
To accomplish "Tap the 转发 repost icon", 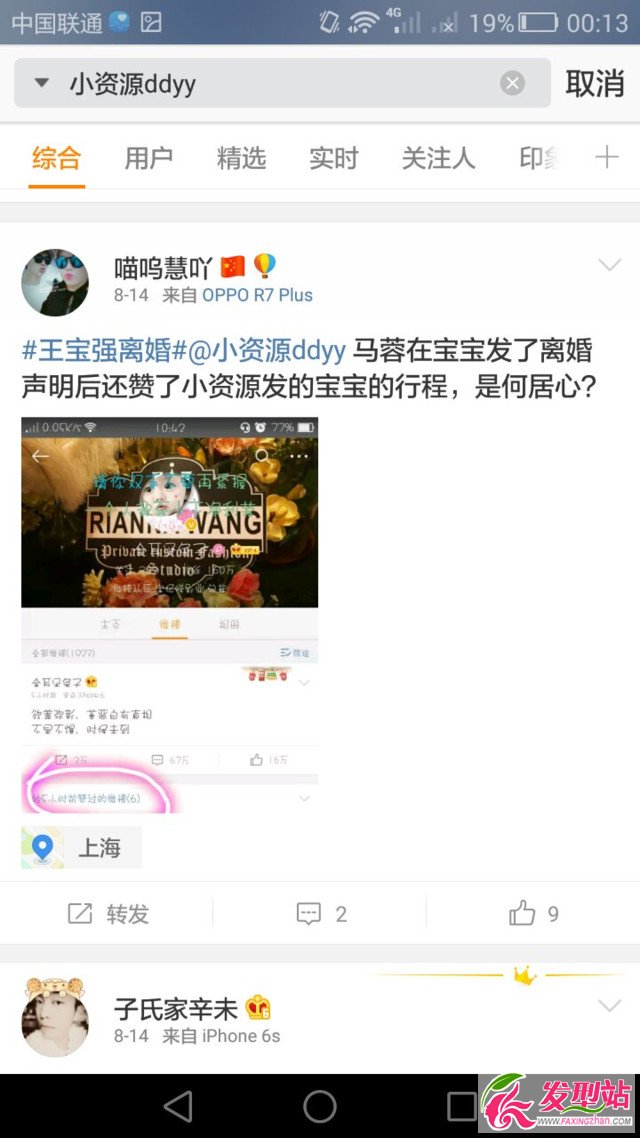I will click(80, 914).
